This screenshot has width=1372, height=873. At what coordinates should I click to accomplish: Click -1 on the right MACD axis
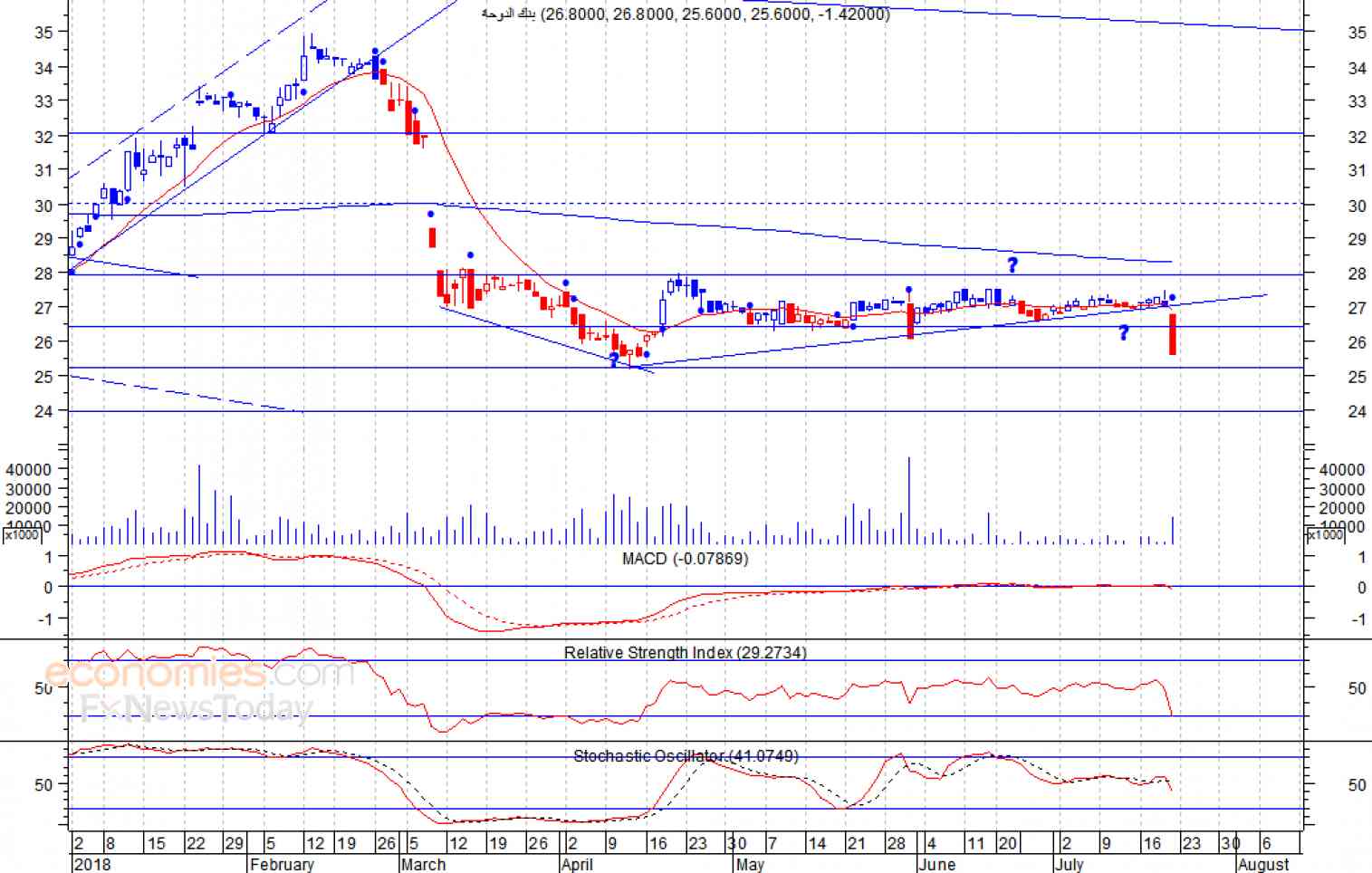coord(1358,619)
